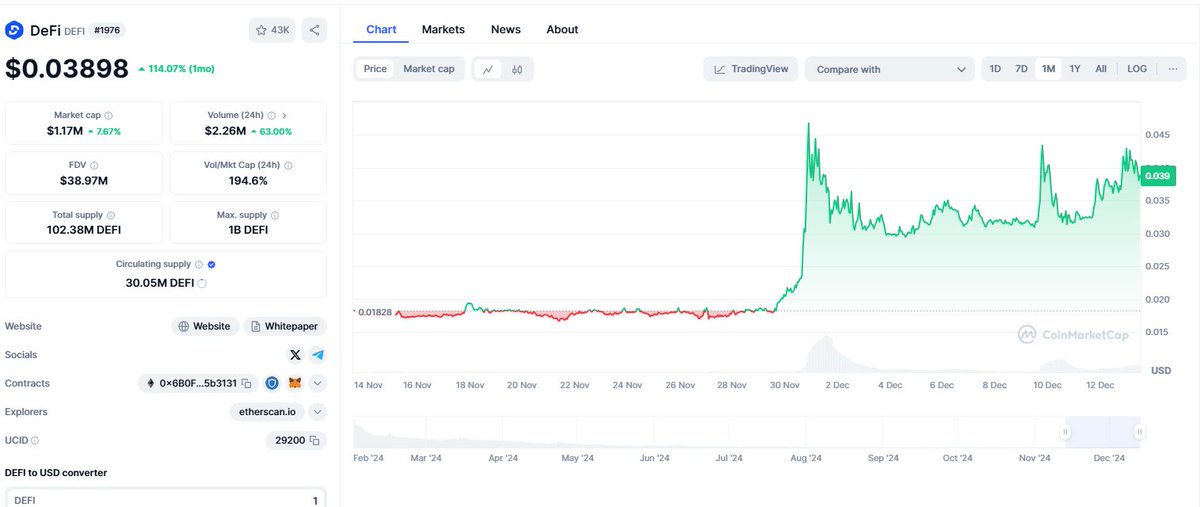
Task: Click the $0.03898 price heading
Action: [x=67, y=69]
